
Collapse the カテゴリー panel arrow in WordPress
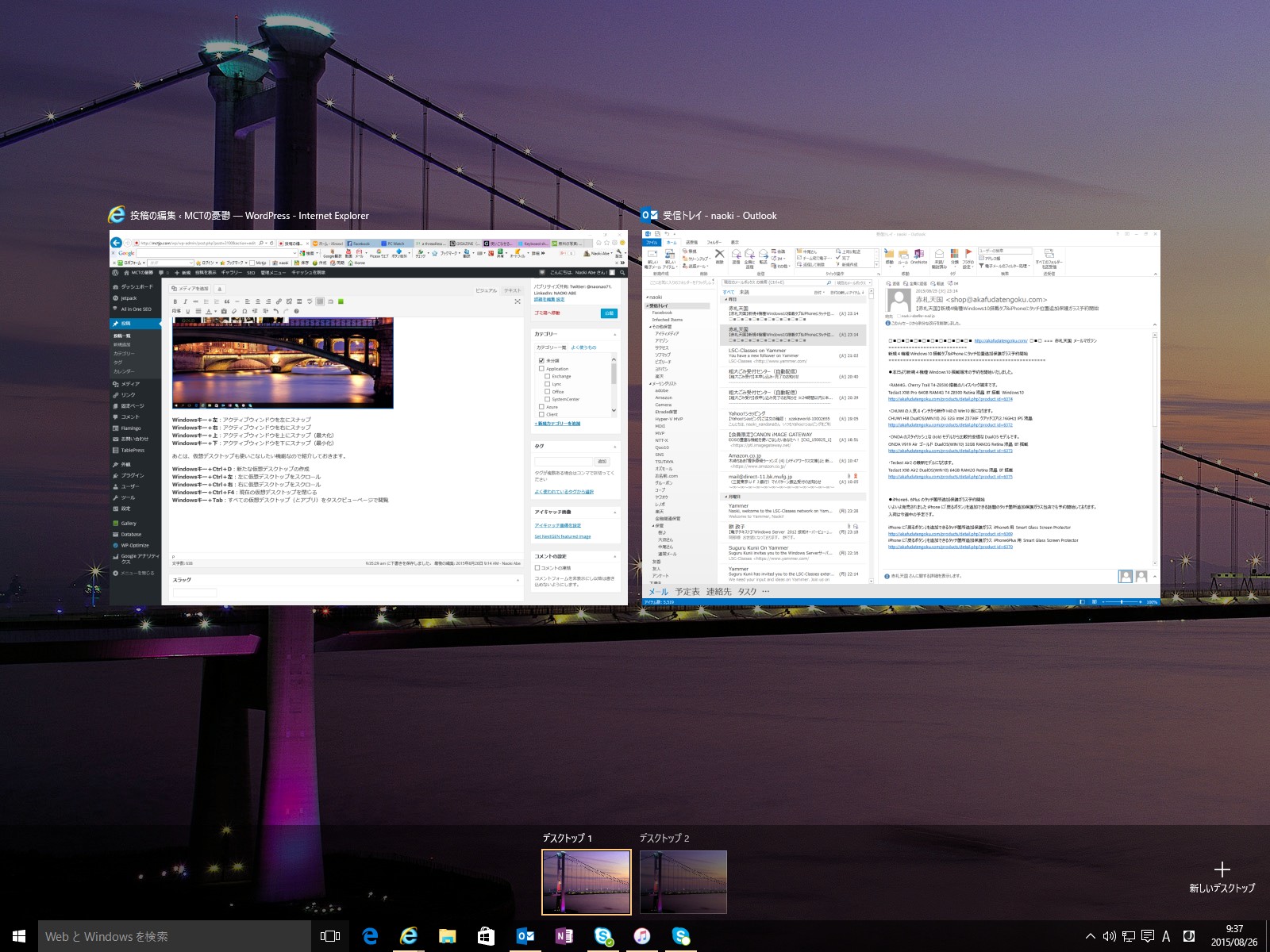coord(615,335)
